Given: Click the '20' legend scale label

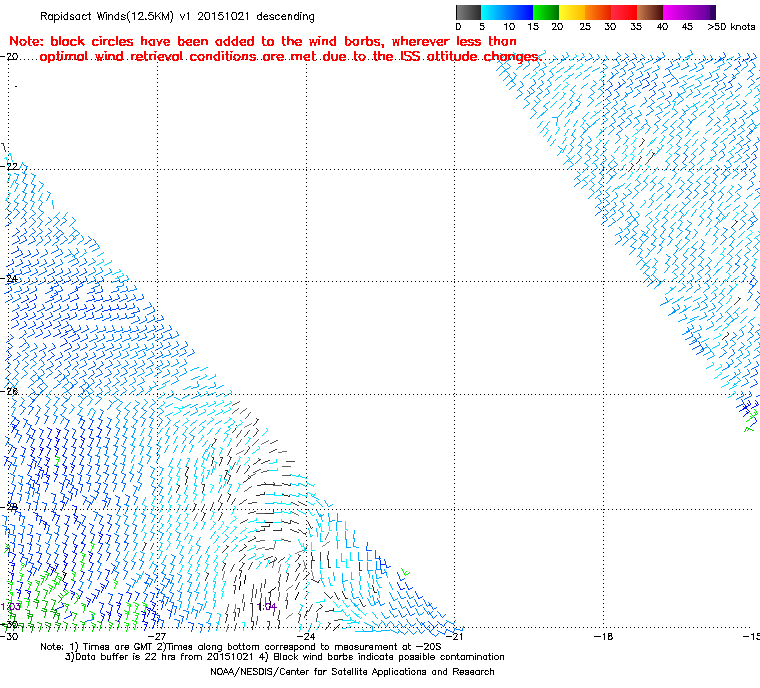Looking at the screenshot, I should [557, 27].
